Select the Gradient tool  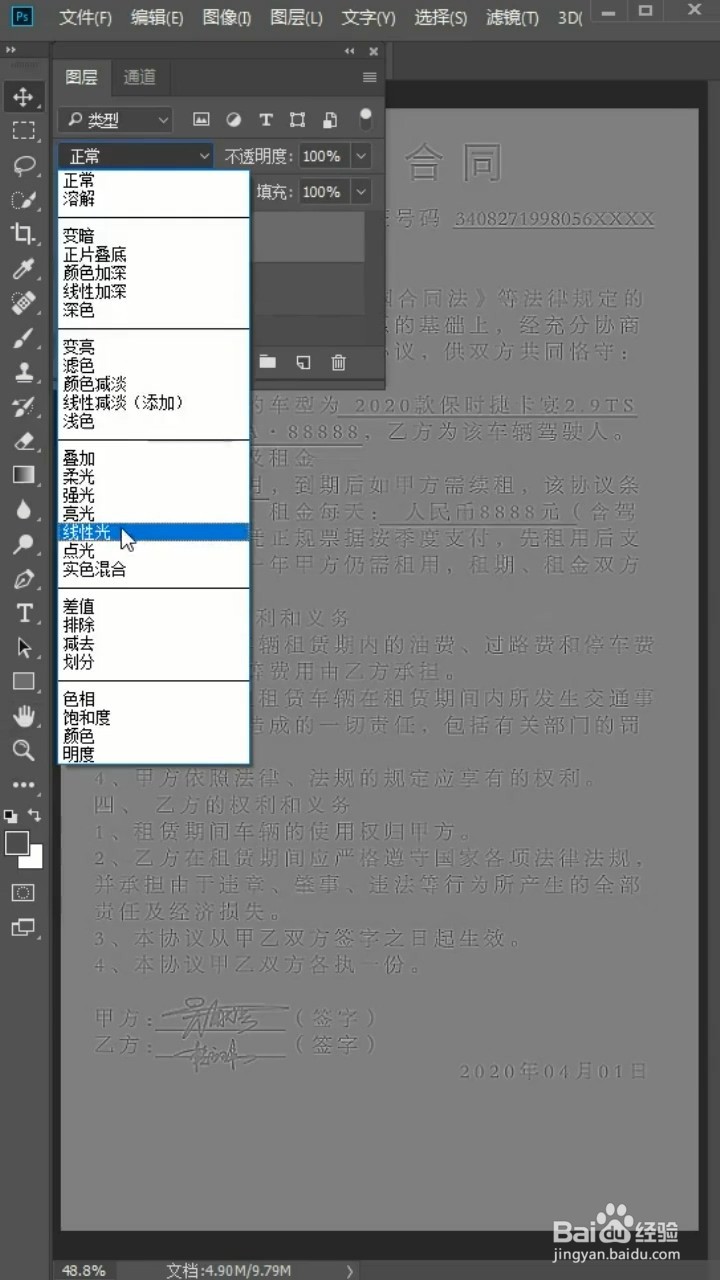click(23, 475)
